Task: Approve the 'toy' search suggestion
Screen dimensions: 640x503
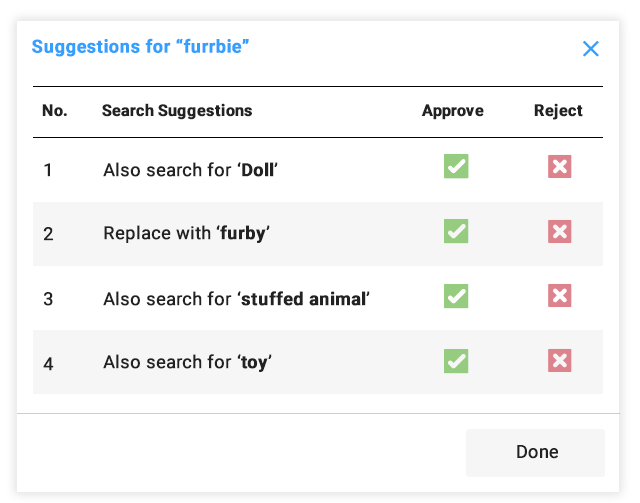Action: pyautogui.click(x=456, y=361)
